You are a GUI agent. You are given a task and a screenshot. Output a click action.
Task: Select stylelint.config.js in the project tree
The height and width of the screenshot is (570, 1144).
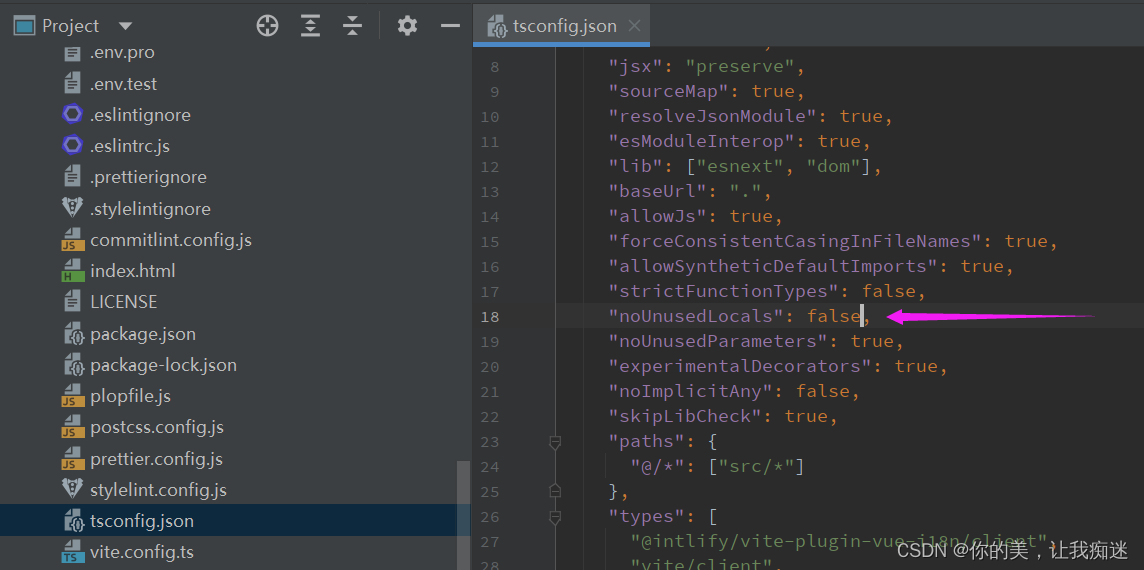click(158, 490)
